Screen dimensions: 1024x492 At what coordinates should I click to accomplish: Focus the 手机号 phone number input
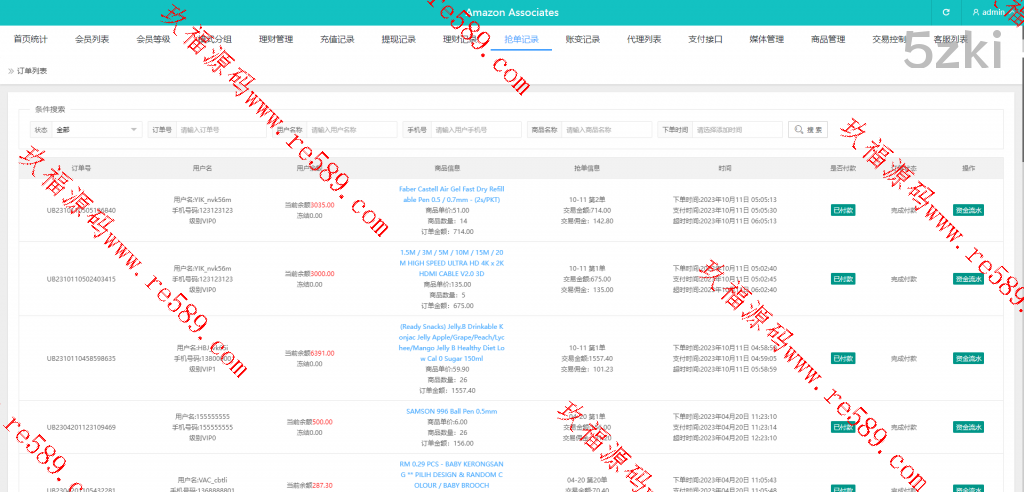tap(476, 129)
